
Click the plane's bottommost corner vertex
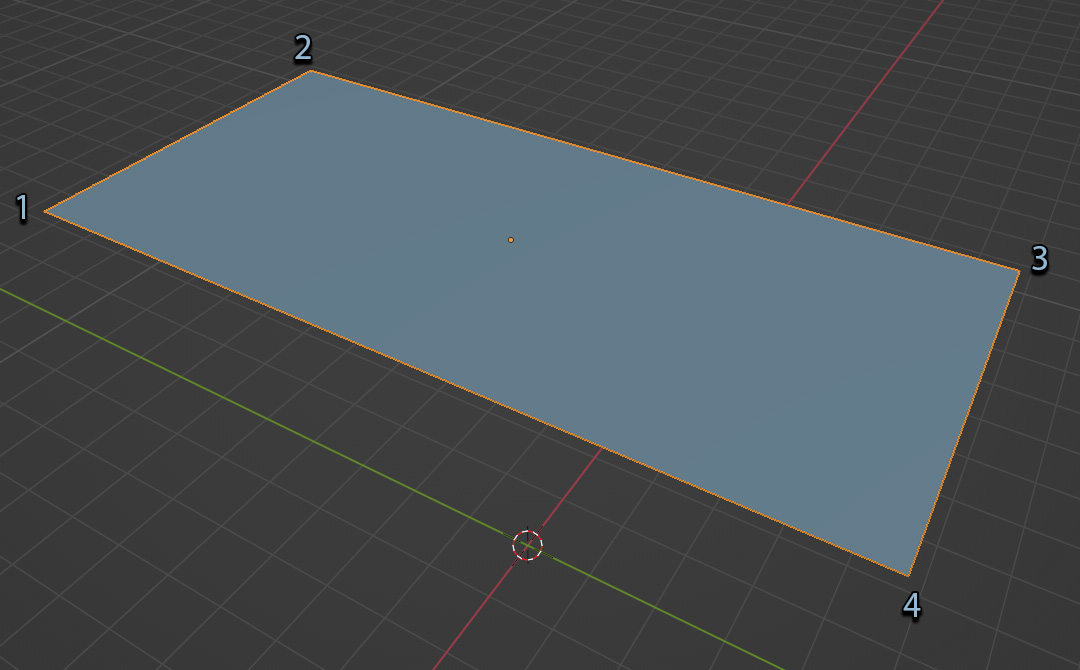(908, 575)
